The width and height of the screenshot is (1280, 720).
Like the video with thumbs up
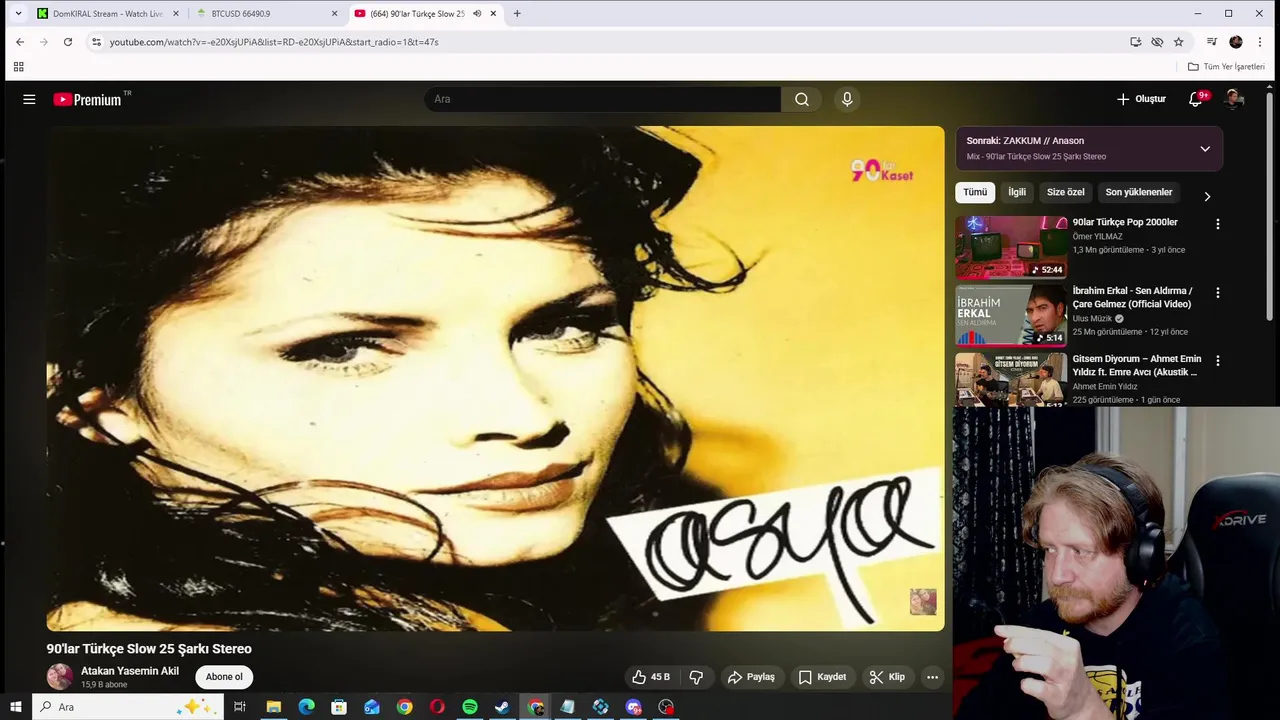coord(650,677)
